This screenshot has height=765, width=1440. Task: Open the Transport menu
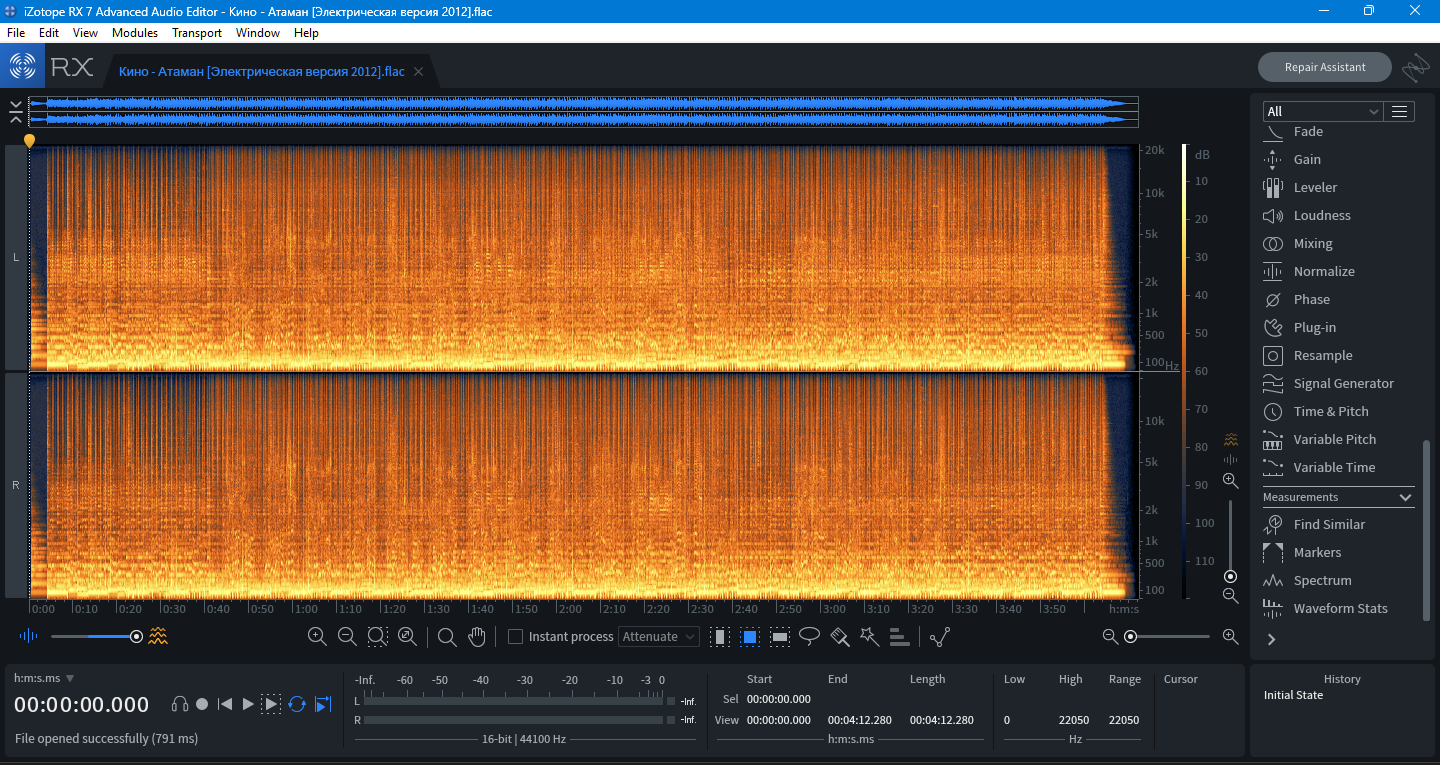point(196,33)
